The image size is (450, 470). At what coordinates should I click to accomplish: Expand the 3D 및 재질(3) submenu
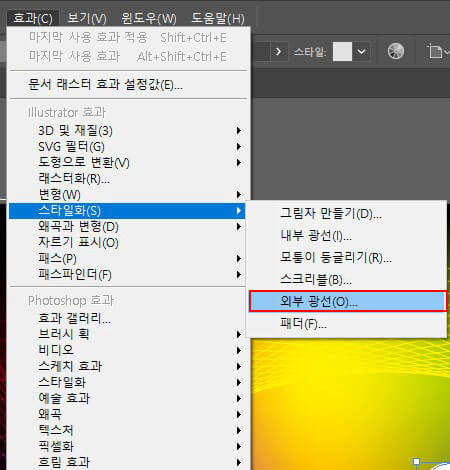(x=128, y=130)
